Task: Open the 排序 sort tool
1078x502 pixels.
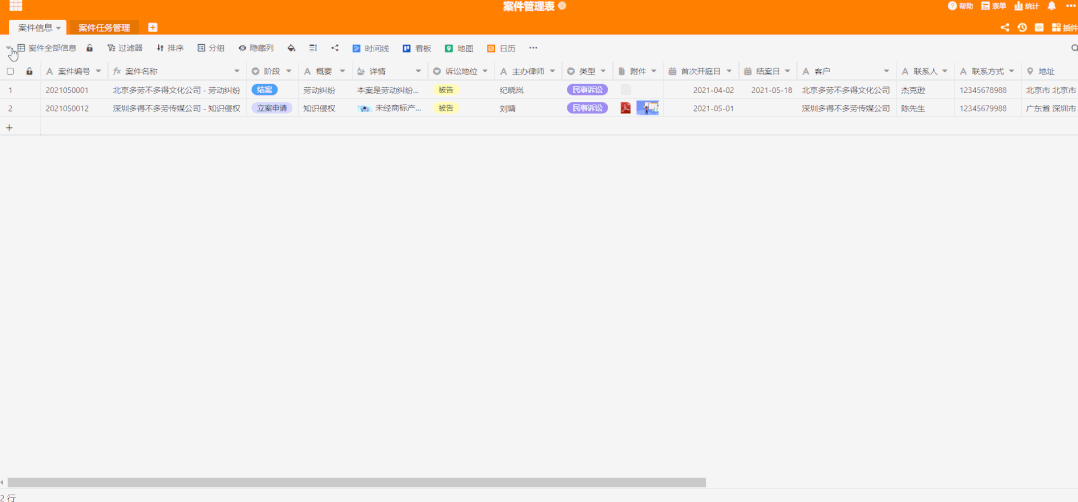Action: [x=170, y=48]
